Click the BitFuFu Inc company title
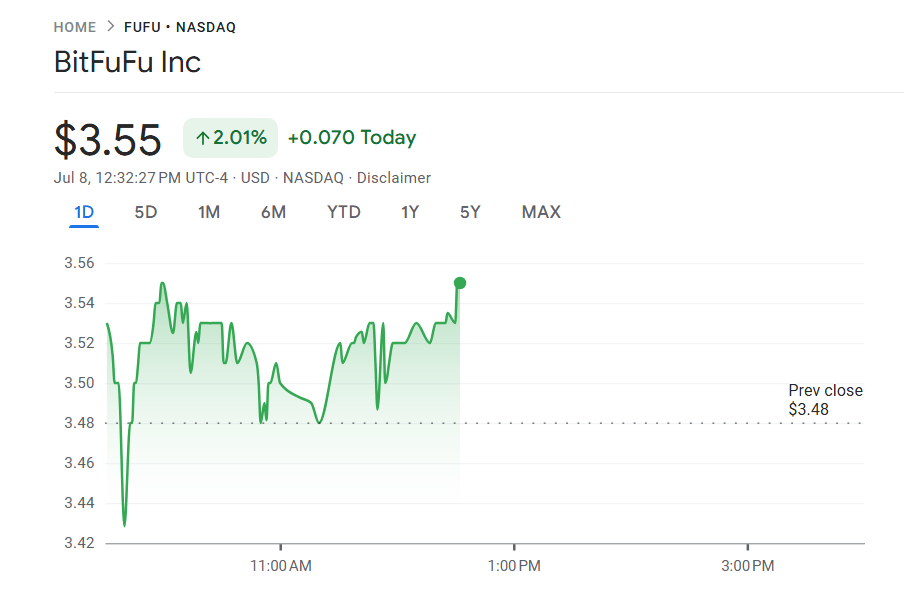The width and height of the screenshot is (904, 600). pos(127,63)
